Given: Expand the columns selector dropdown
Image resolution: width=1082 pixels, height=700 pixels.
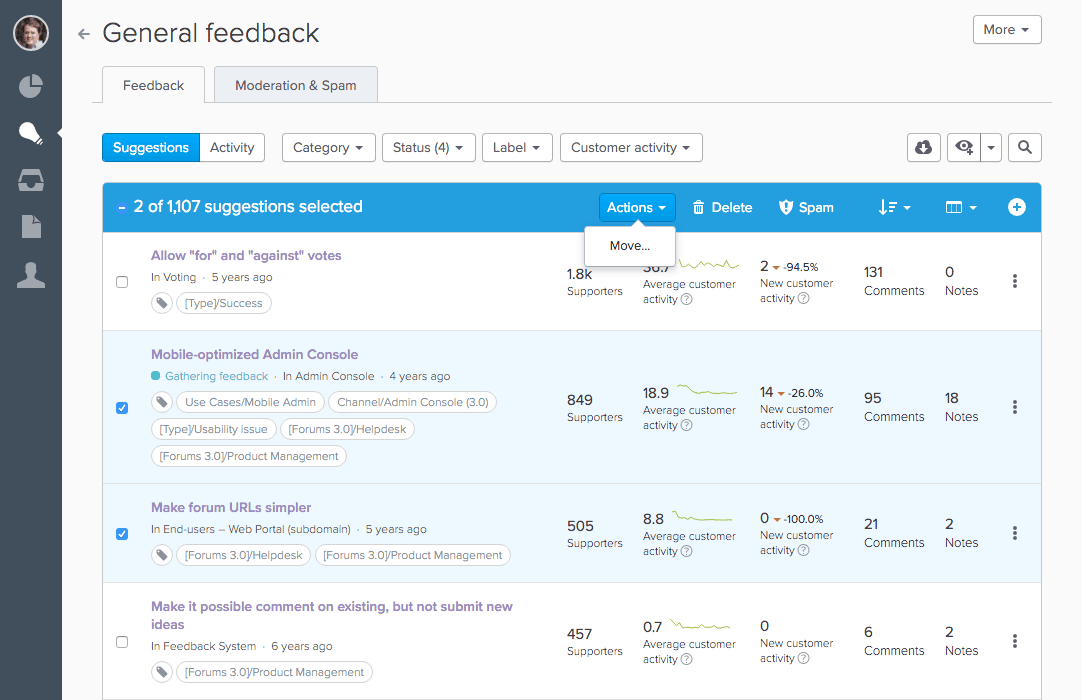Looking at the screenshot, I should (x=959, y=207).
